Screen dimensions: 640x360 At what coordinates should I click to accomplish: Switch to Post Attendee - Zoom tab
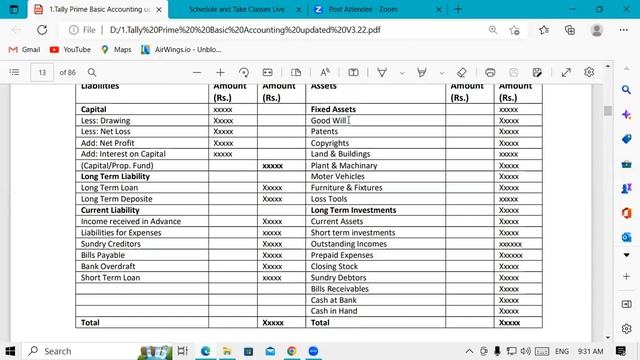point(363,9)
